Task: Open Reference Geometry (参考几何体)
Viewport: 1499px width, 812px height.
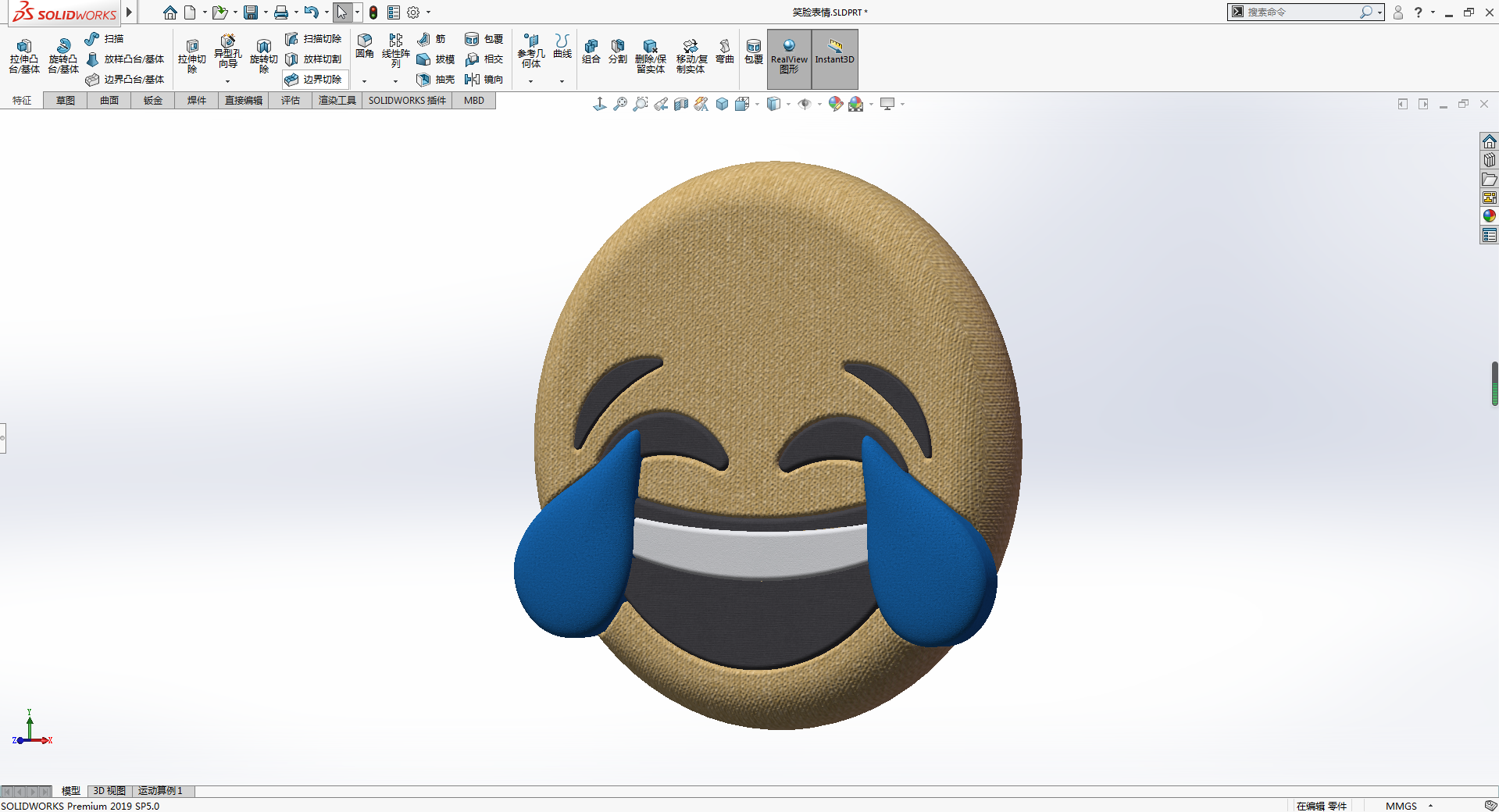Action: coord(531,51)
